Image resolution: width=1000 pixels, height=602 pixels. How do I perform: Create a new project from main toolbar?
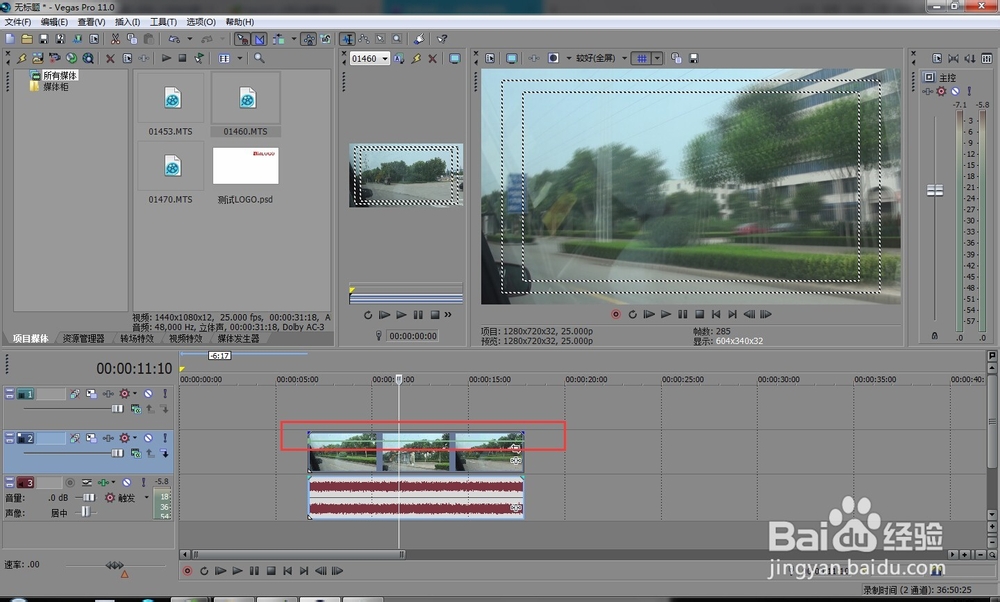coord(10,39)
